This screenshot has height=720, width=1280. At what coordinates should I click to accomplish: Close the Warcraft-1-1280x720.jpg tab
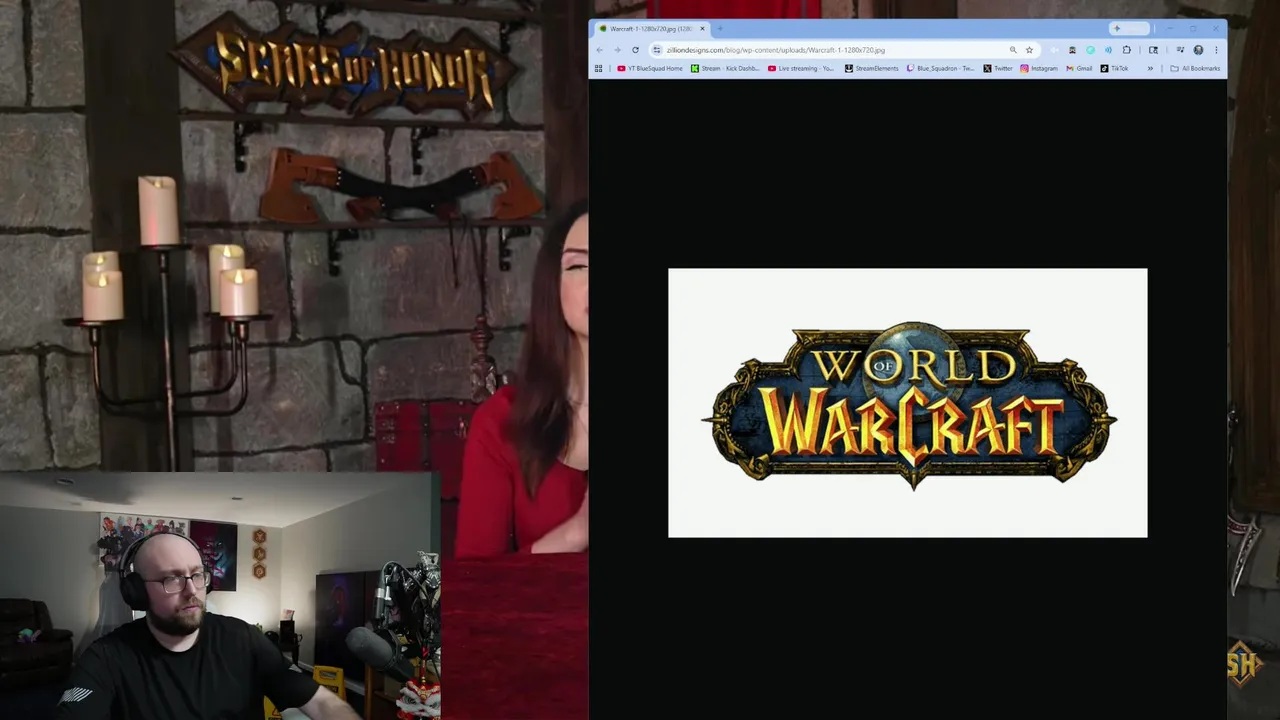click(702, 29)
